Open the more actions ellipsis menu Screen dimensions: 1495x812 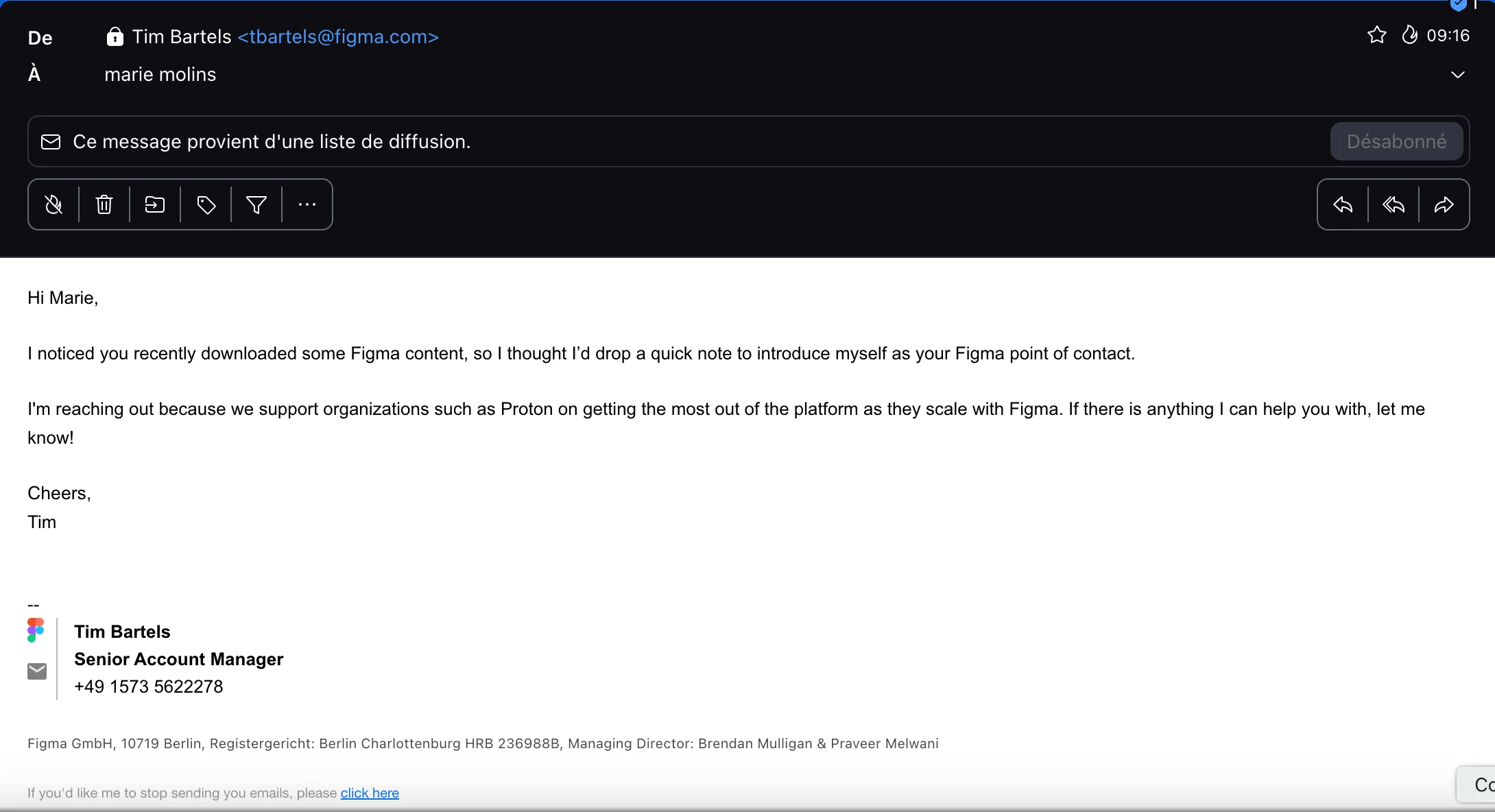307,204
